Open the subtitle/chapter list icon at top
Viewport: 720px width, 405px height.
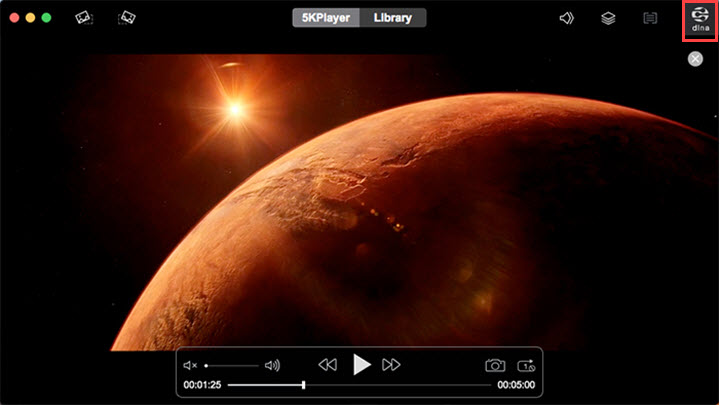[x=650, y=18]
